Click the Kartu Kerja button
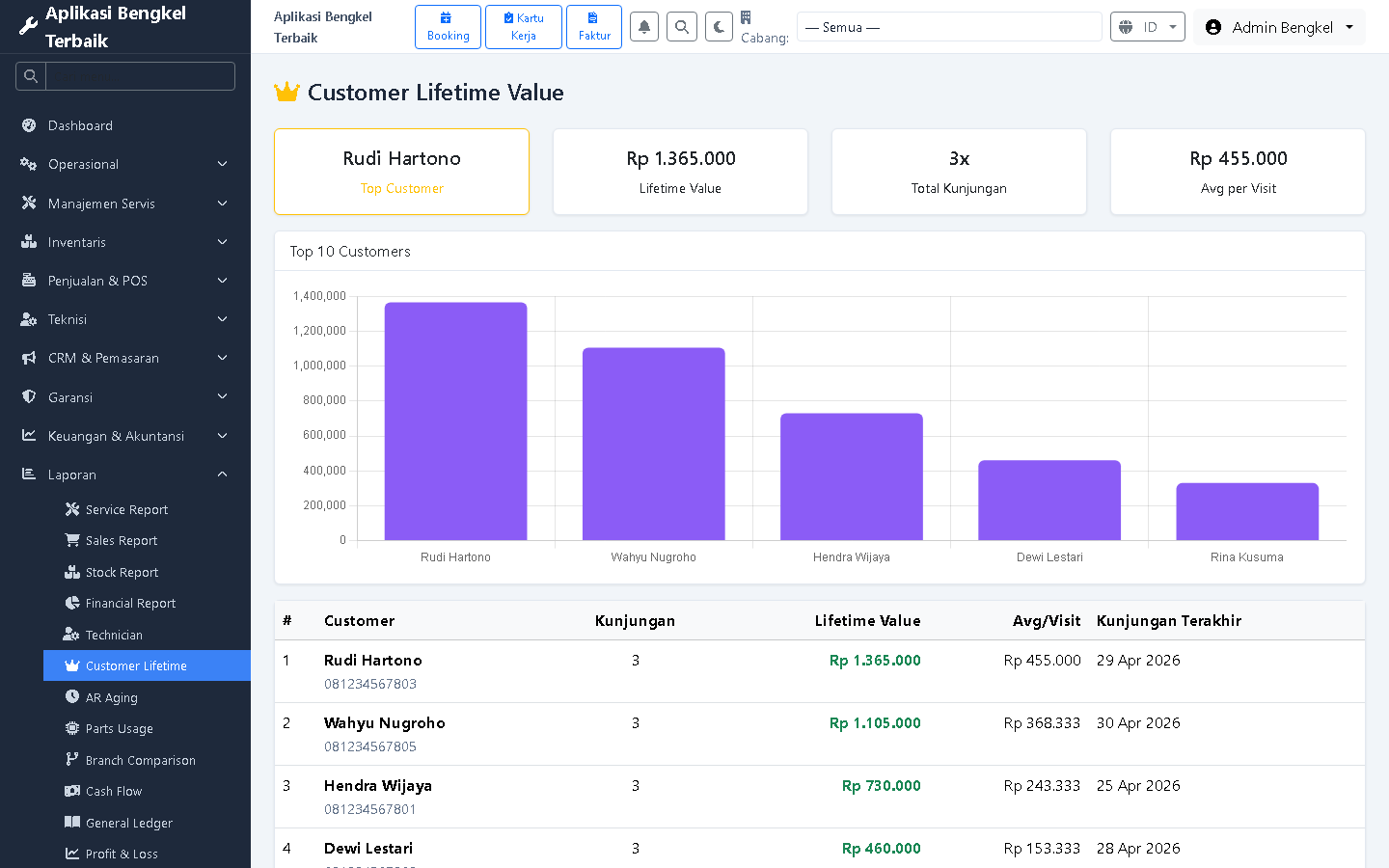1389x868 pixels. click(x=524, y=27)
